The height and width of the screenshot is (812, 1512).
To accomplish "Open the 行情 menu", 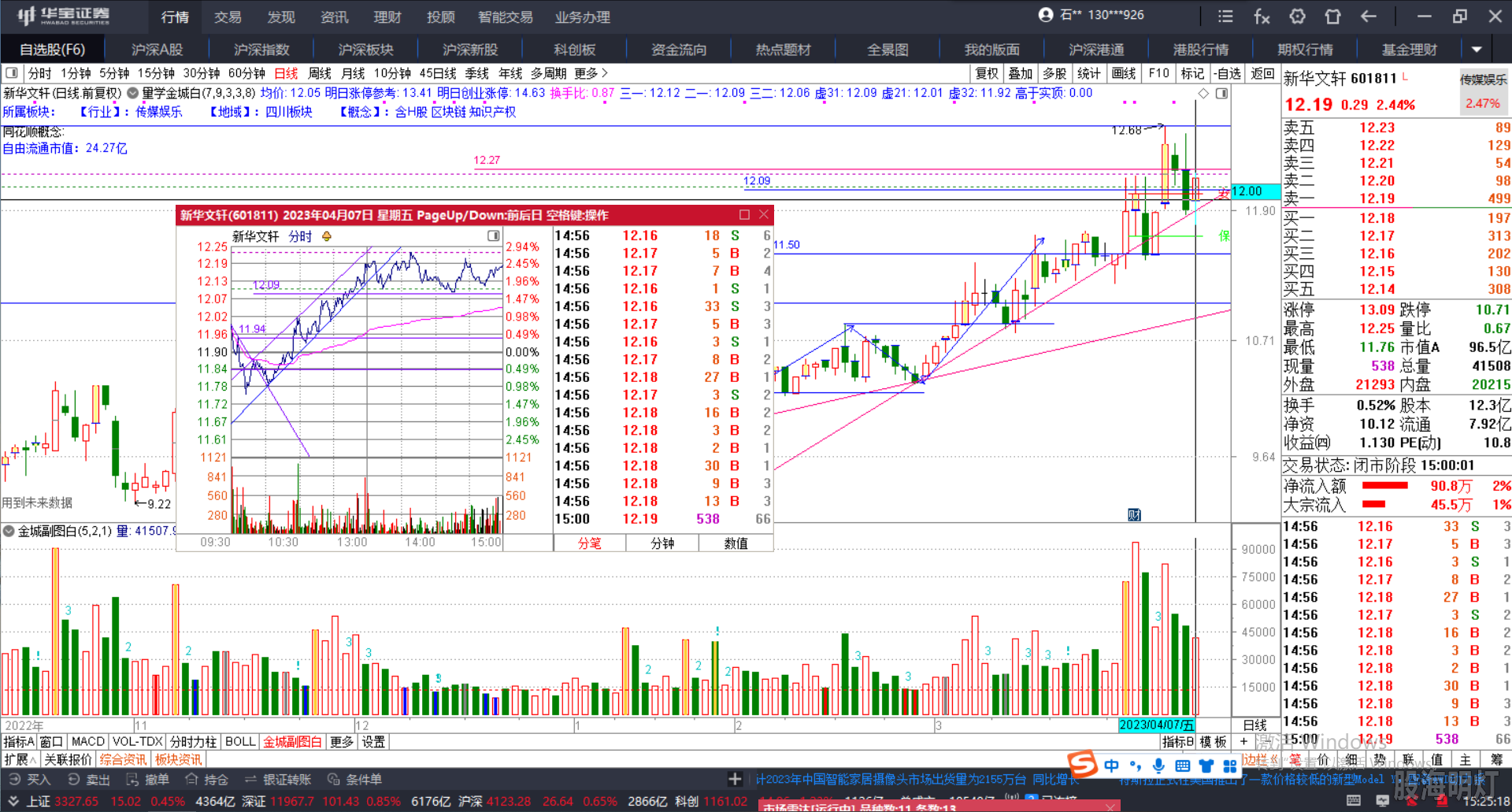I will click(175, 17).
